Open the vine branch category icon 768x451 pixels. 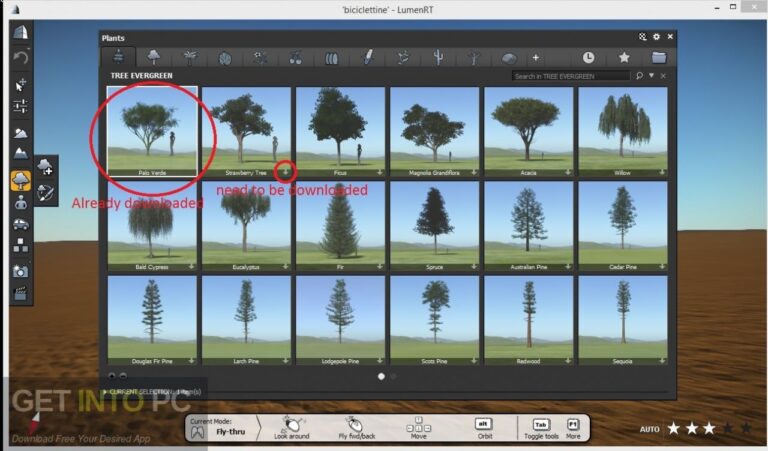click(x=403, y=58)
